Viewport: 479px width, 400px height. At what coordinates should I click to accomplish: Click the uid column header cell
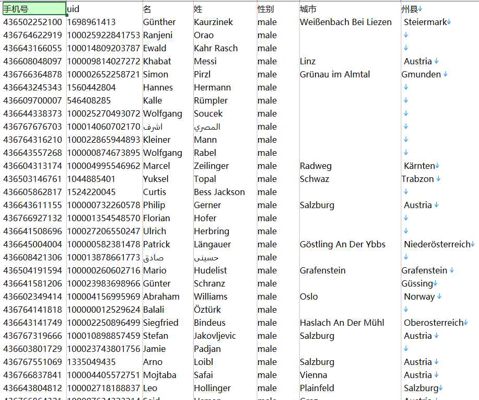(x=104, y=9)
